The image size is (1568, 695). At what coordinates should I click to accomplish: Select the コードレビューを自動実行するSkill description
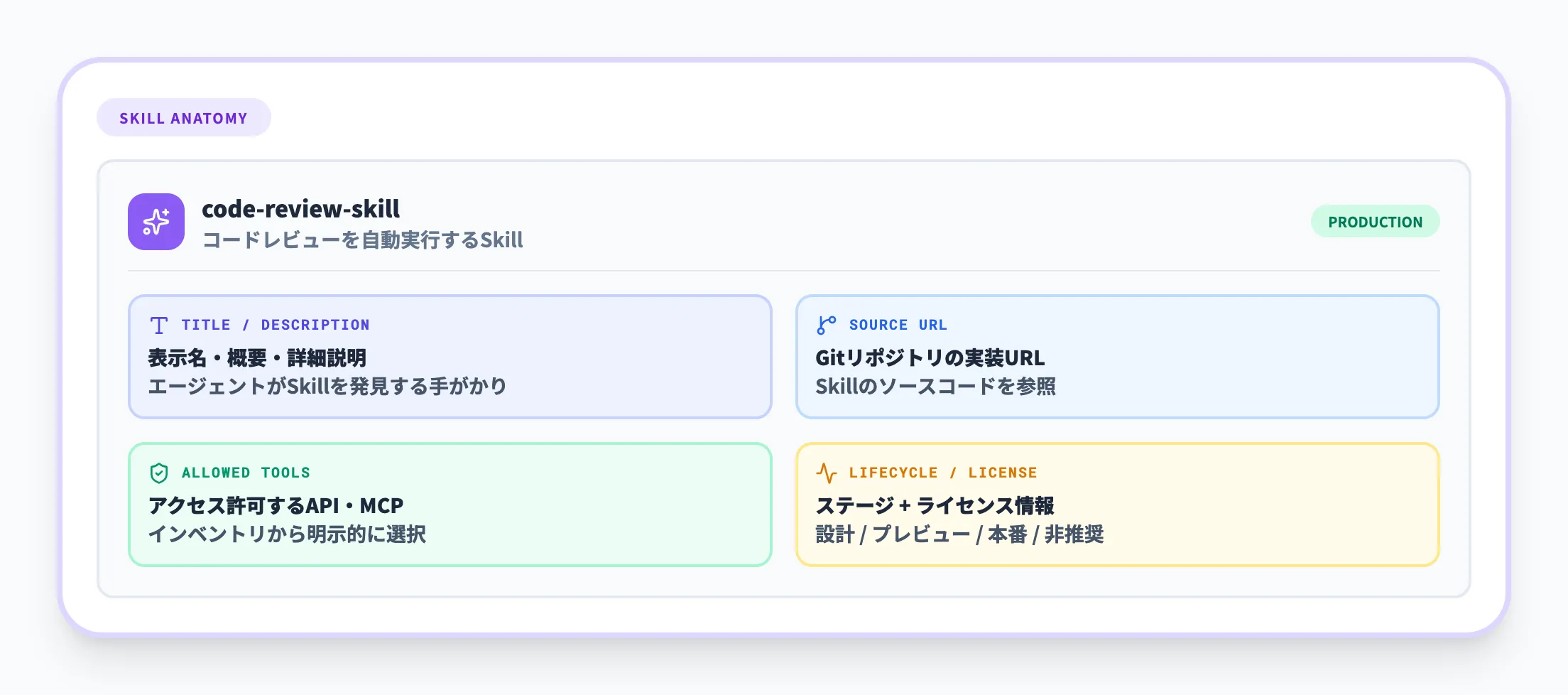point(362,241)
